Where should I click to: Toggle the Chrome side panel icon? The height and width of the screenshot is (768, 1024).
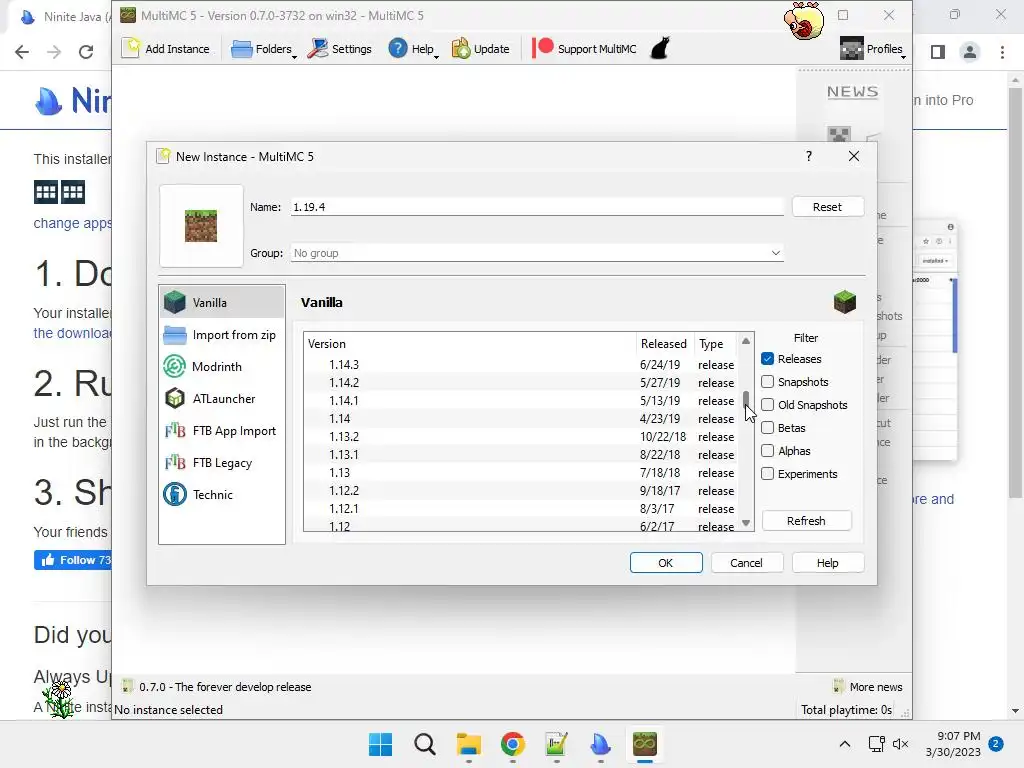[938, 52]
